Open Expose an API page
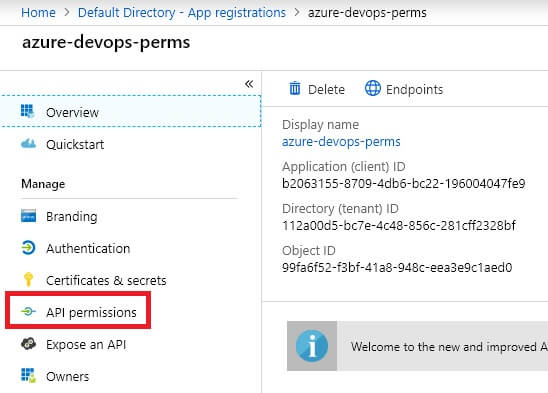The image size is (548, 393). [x=86, y=344]
